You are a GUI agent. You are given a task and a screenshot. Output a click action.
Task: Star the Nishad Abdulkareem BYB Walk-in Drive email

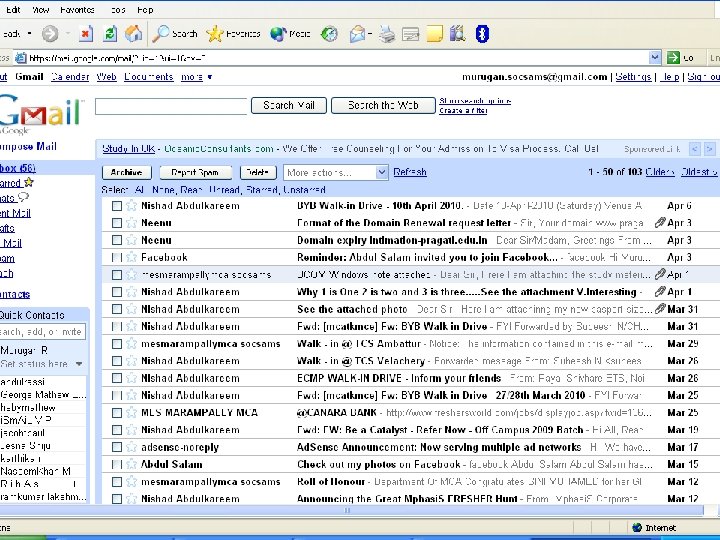pyautogui.click(x=131, y=205)
